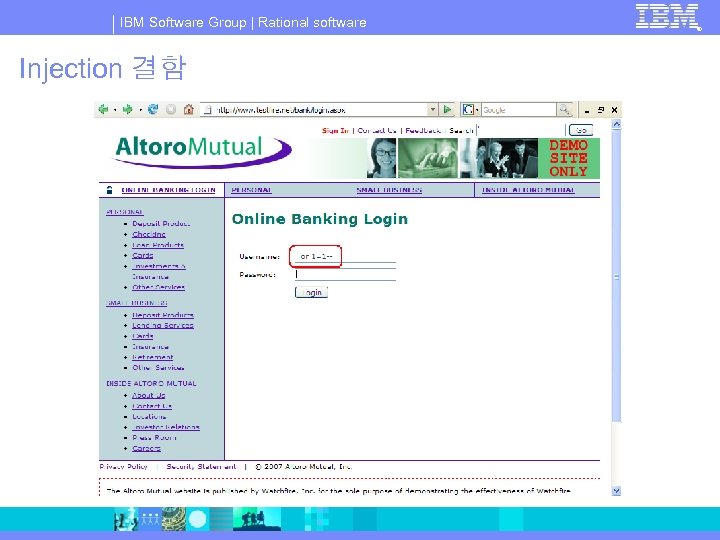Open the Privacy Policy footer link
The width and height of the screenshot is (720, 540).
pos(124,467)
